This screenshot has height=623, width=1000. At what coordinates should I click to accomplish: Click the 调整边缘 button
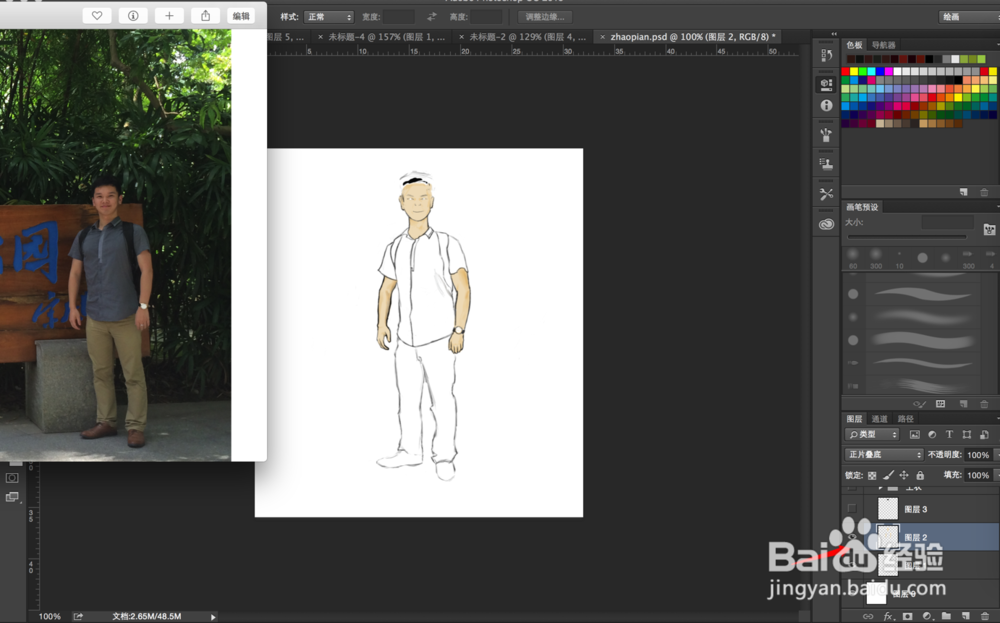(545, 17)
